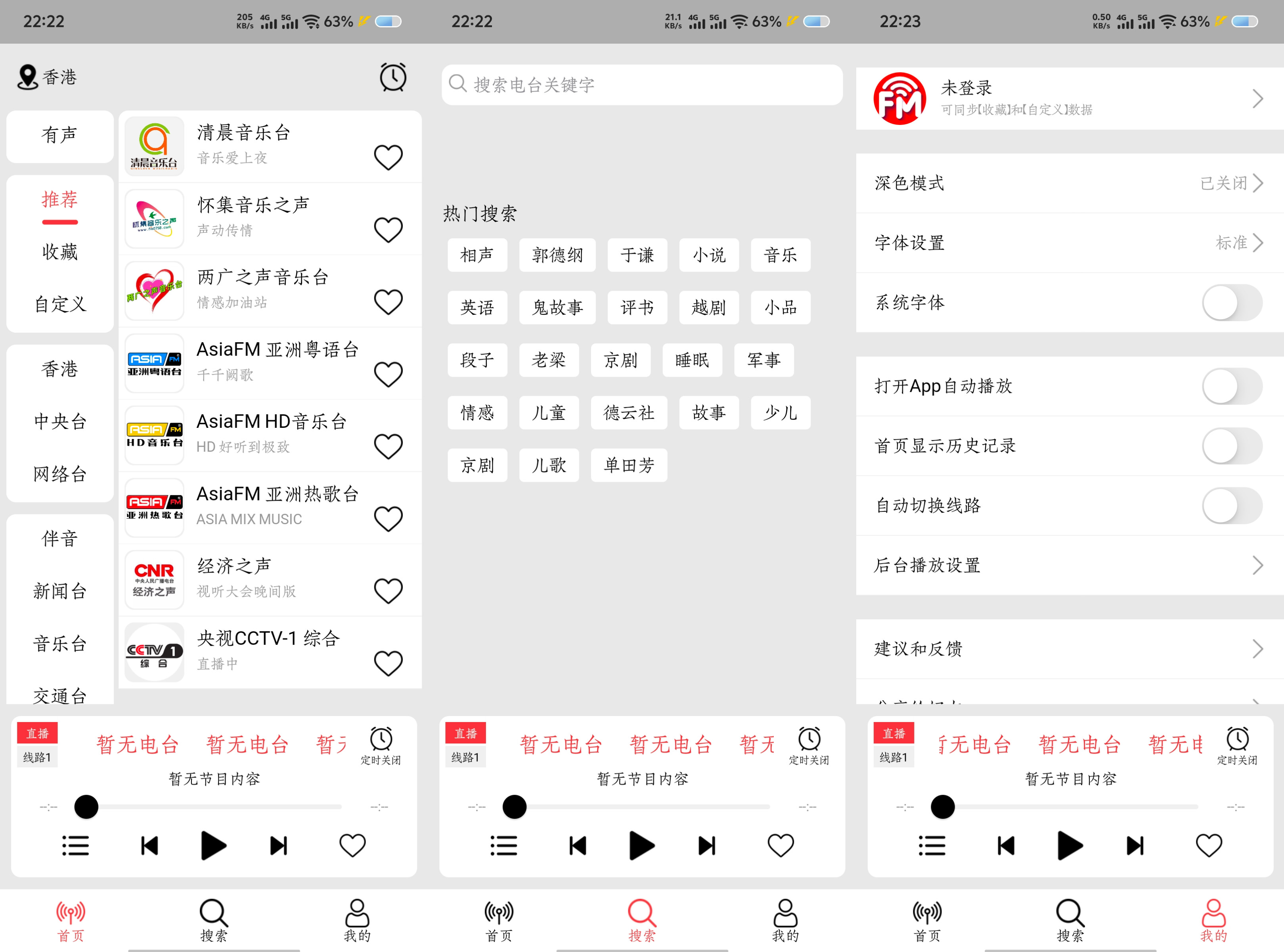Screen dimensions: 1284x952
Task: Switch to the 收藏 category tab
Action: click(59, 252)
